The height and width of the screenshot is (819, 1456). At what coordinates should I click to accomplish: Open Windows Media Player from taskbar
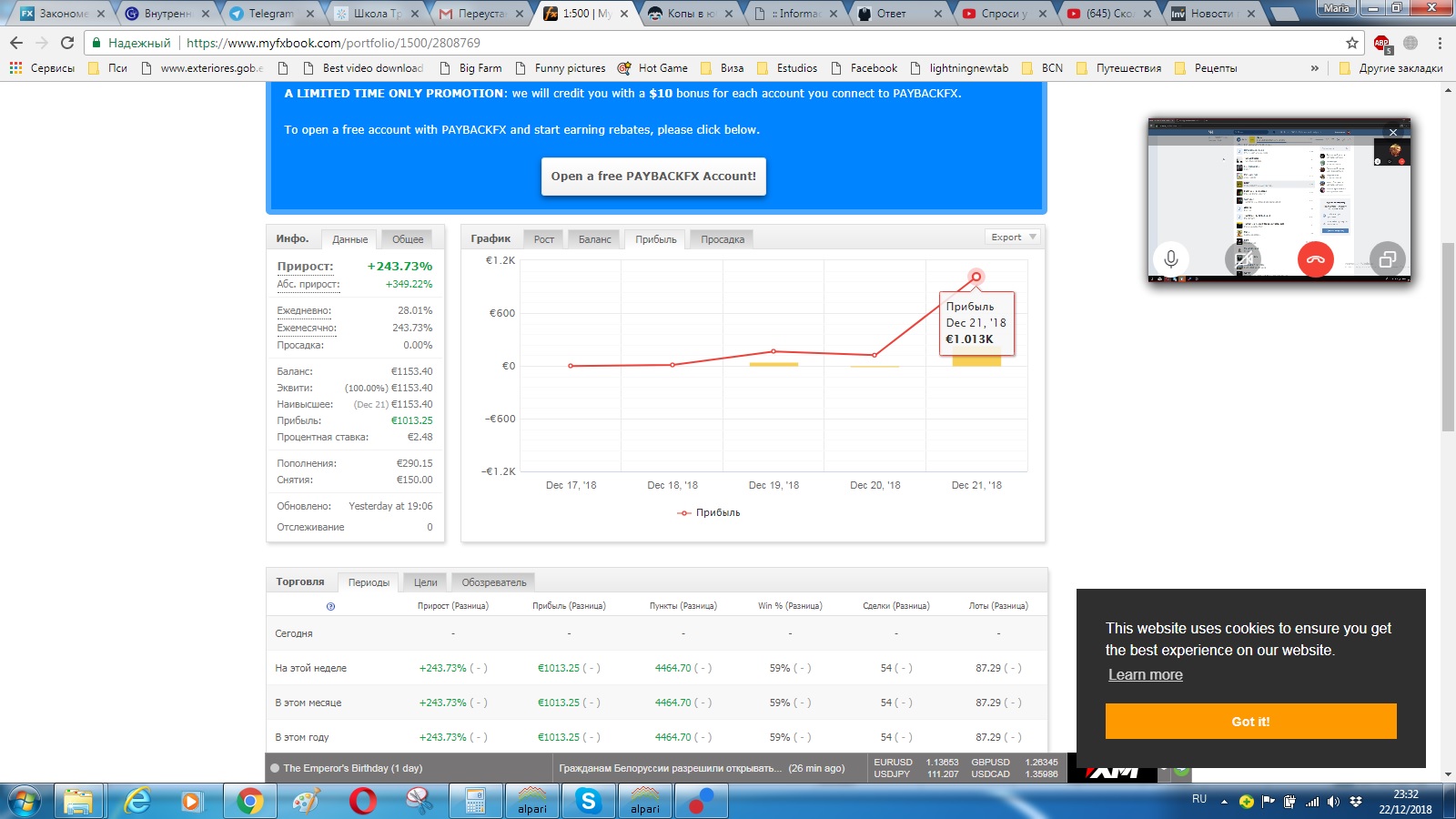[191, 801]
